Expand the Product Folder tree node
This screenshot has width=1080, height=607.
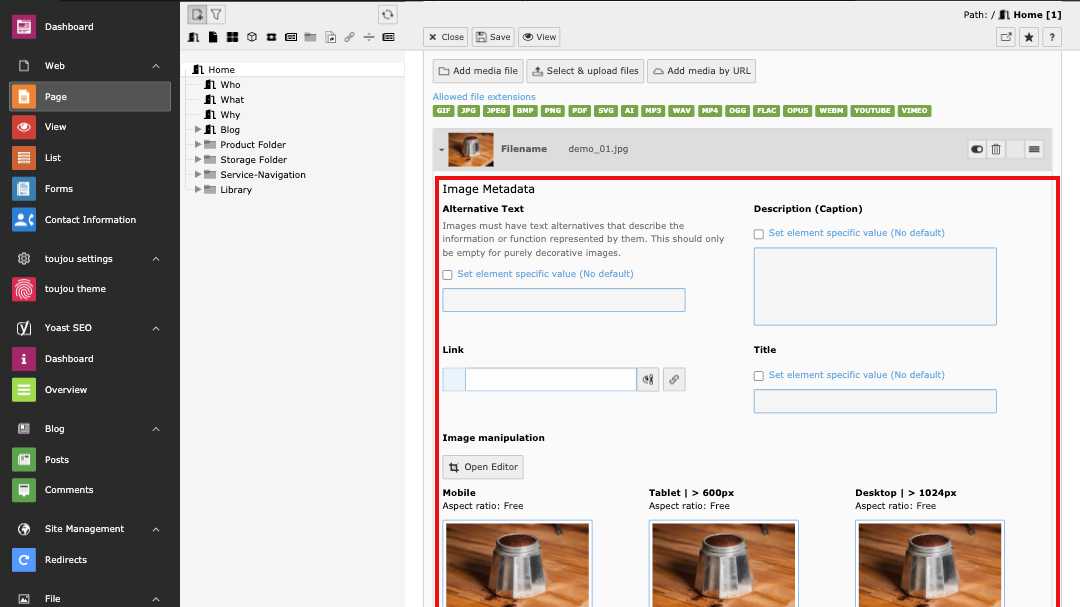pyautogui.click(x=198, y=145)
